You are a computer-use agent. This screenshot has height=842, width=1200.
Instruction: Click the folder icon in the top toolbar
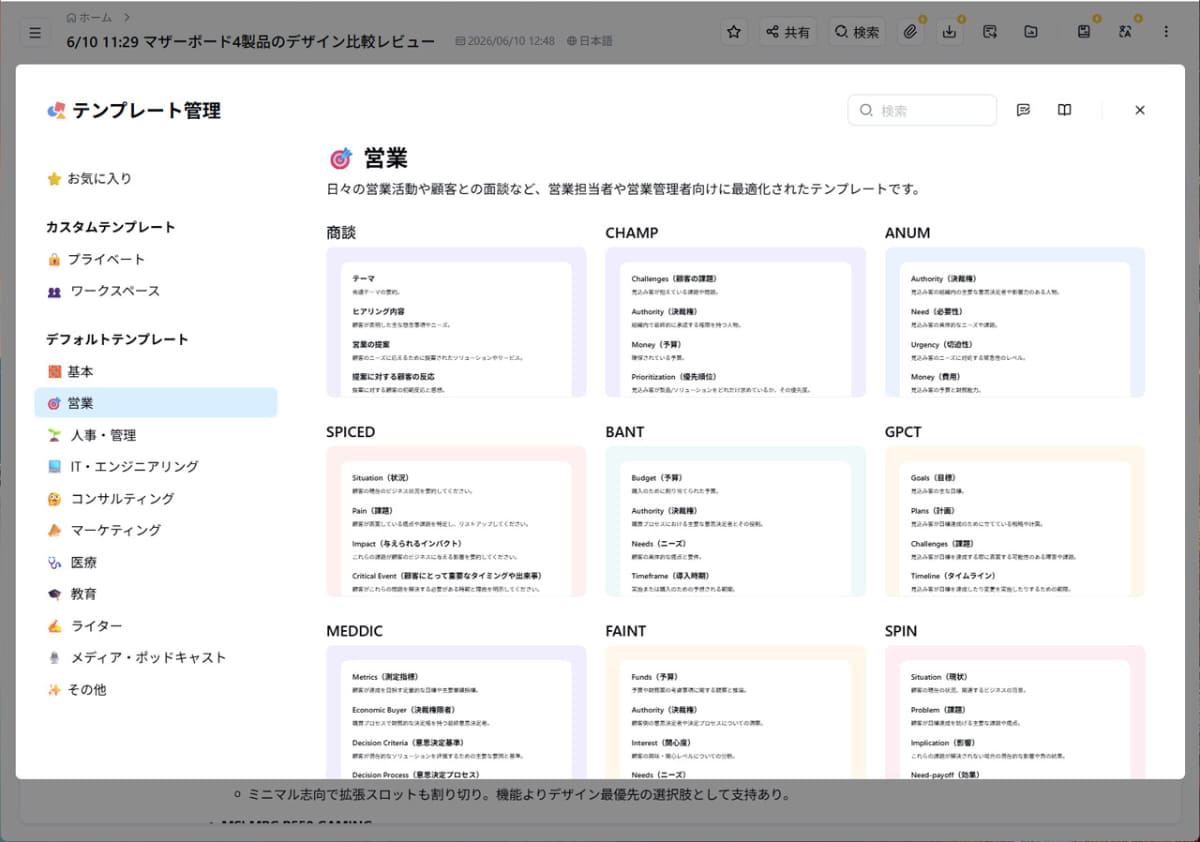1031,32
